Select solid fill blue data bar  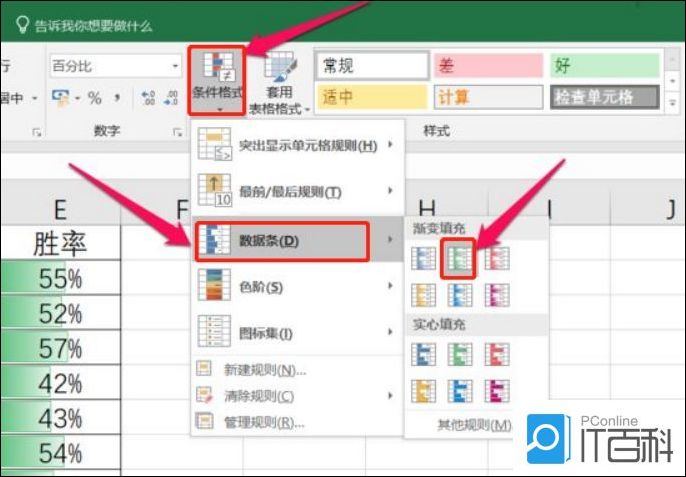pos(424,354)
